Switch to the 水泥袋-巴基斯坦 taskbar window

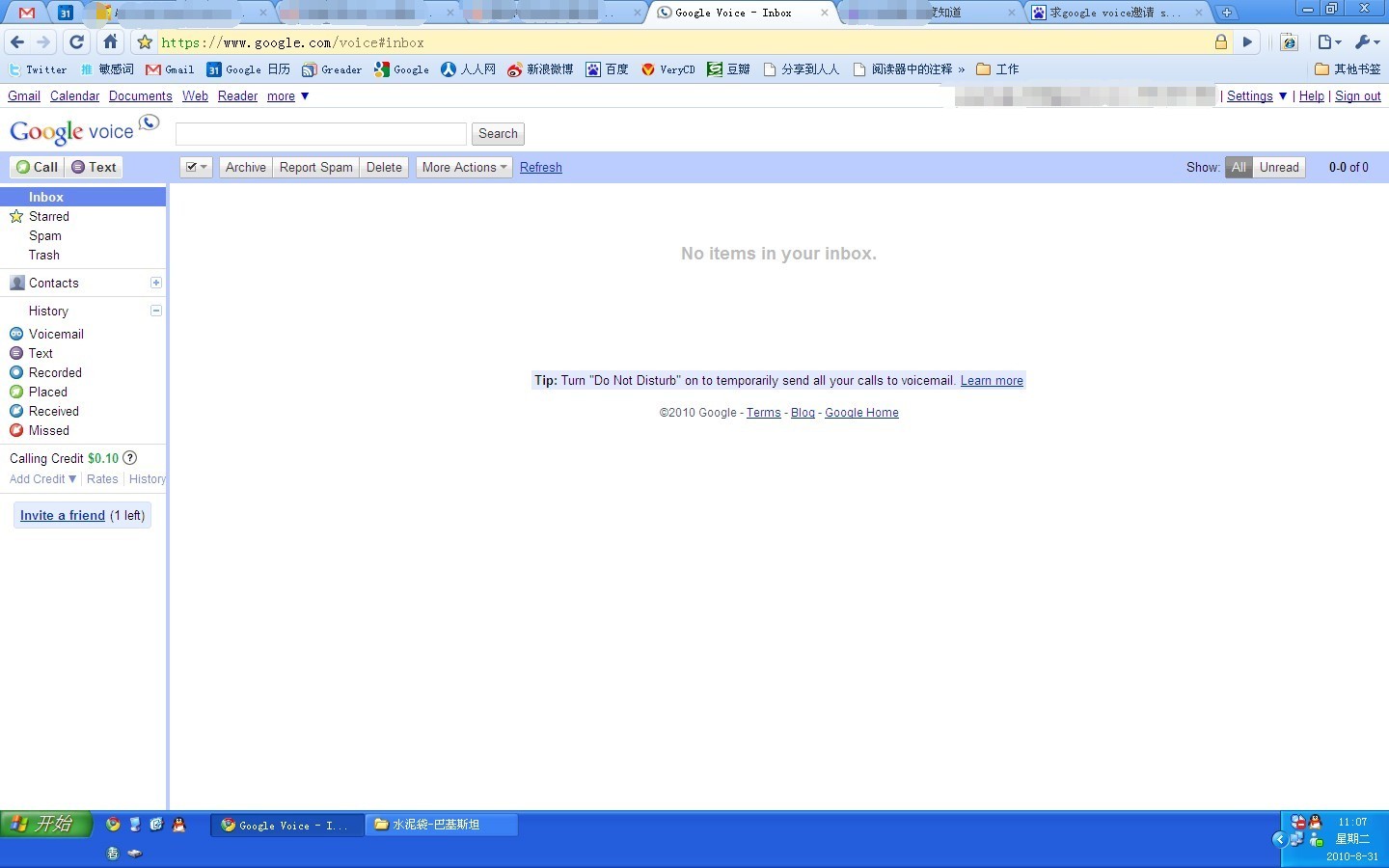point(442,825)
